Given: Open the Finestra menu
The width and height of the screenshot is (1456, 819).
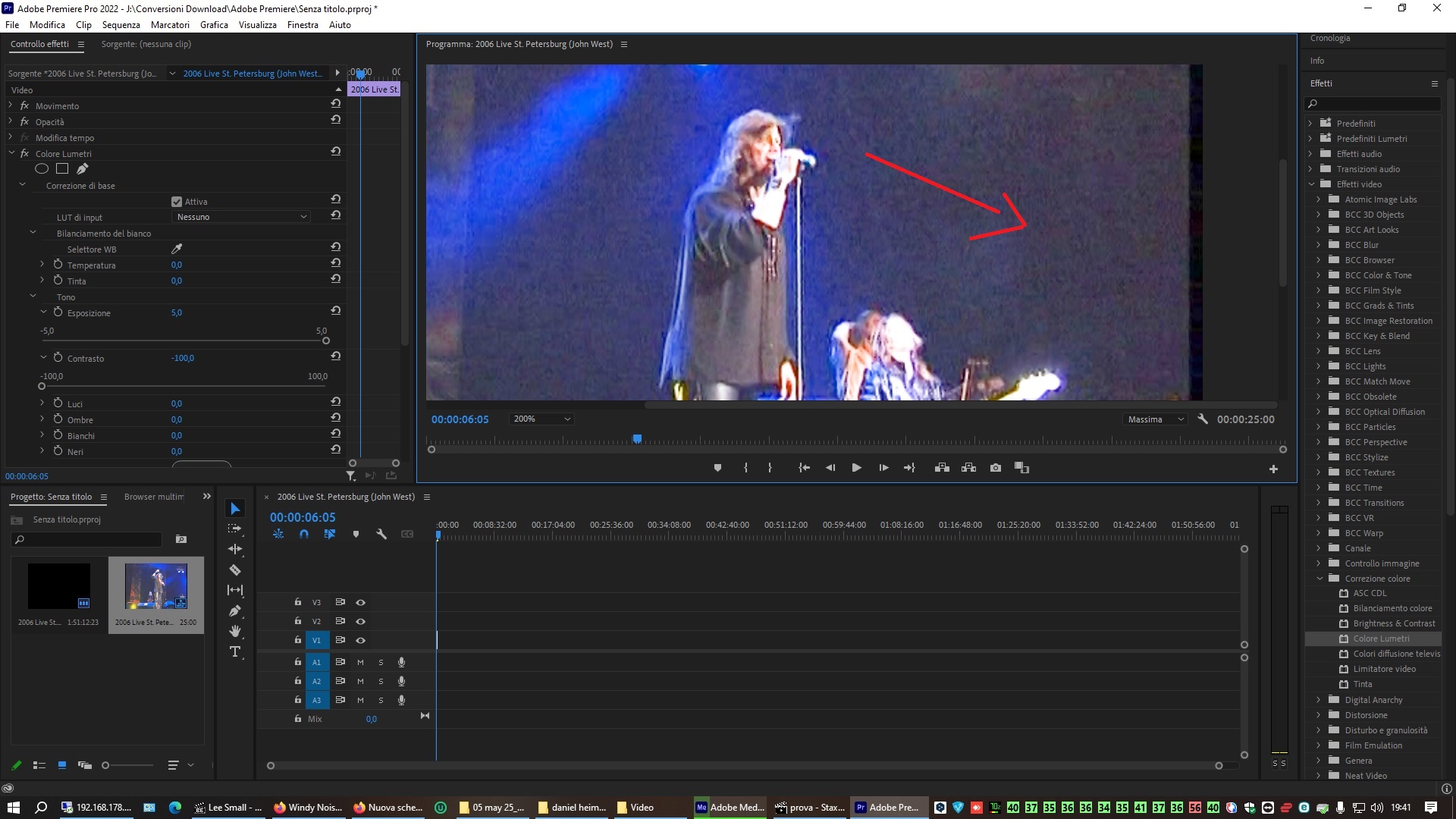Looking at the screenshot, I should [x=303, y=24].
